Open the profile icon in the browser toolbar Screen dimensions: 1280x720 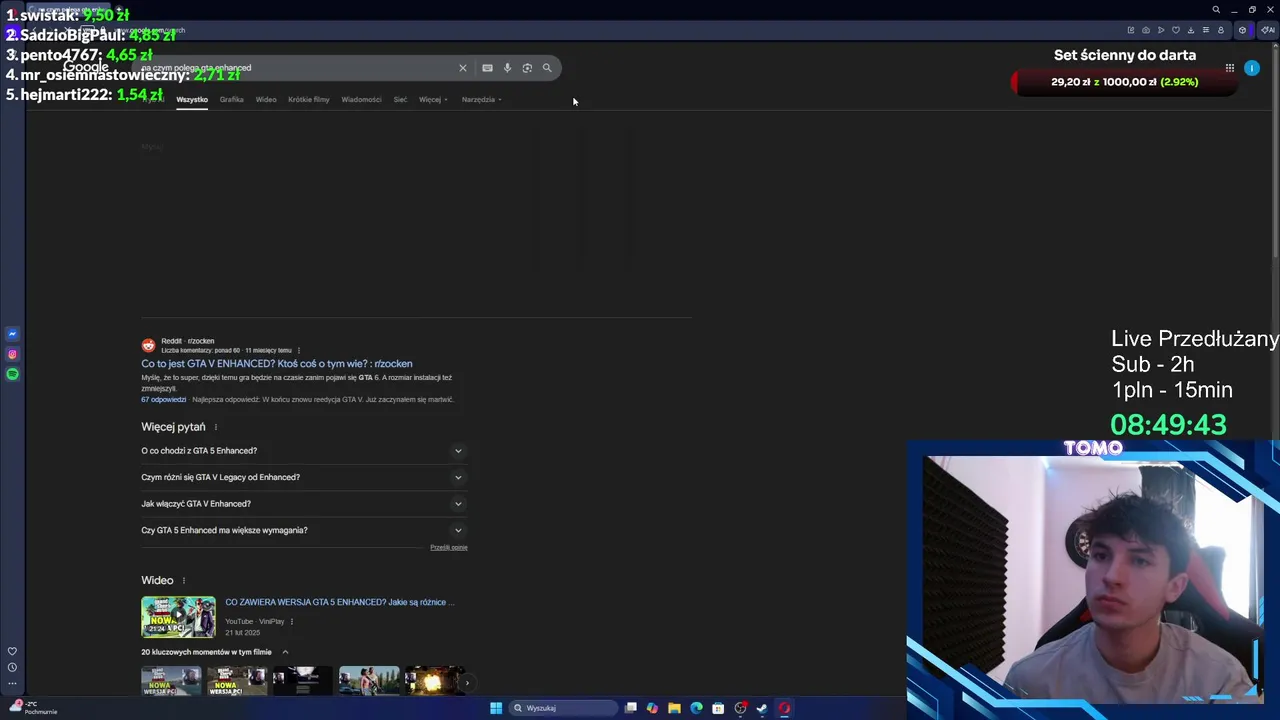click(x=1220, y=30)
